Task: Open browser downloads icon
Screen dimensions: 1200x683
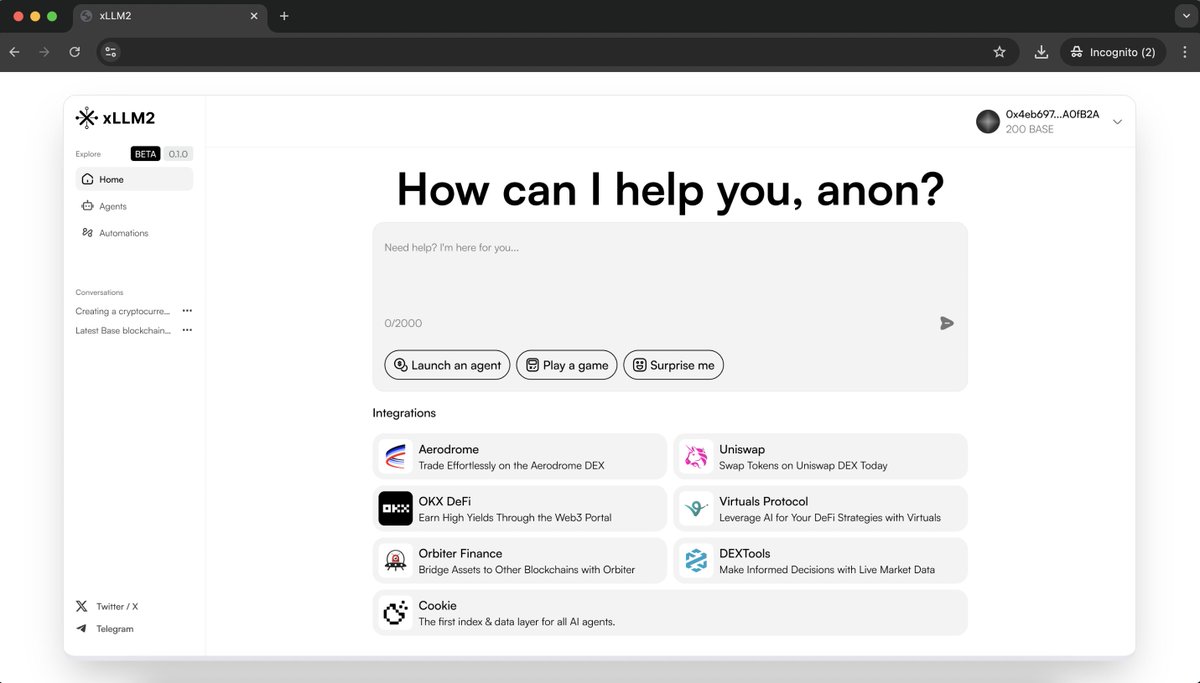Action: click(x=1041, y=52)
